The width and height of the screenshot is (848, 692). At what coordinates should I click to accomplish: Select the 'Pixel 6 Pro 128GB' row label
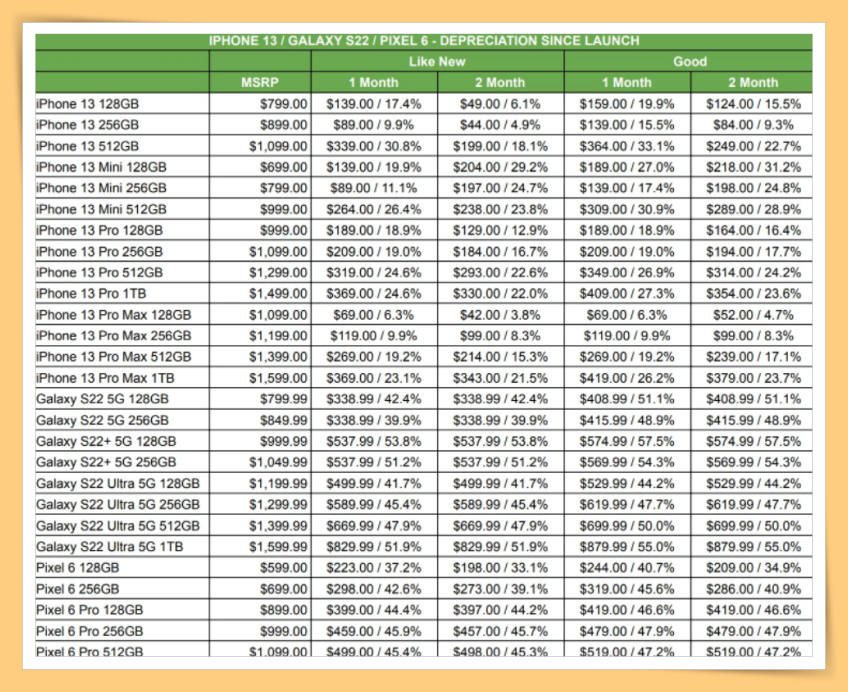pyautogui.click(x=90, y=610)
